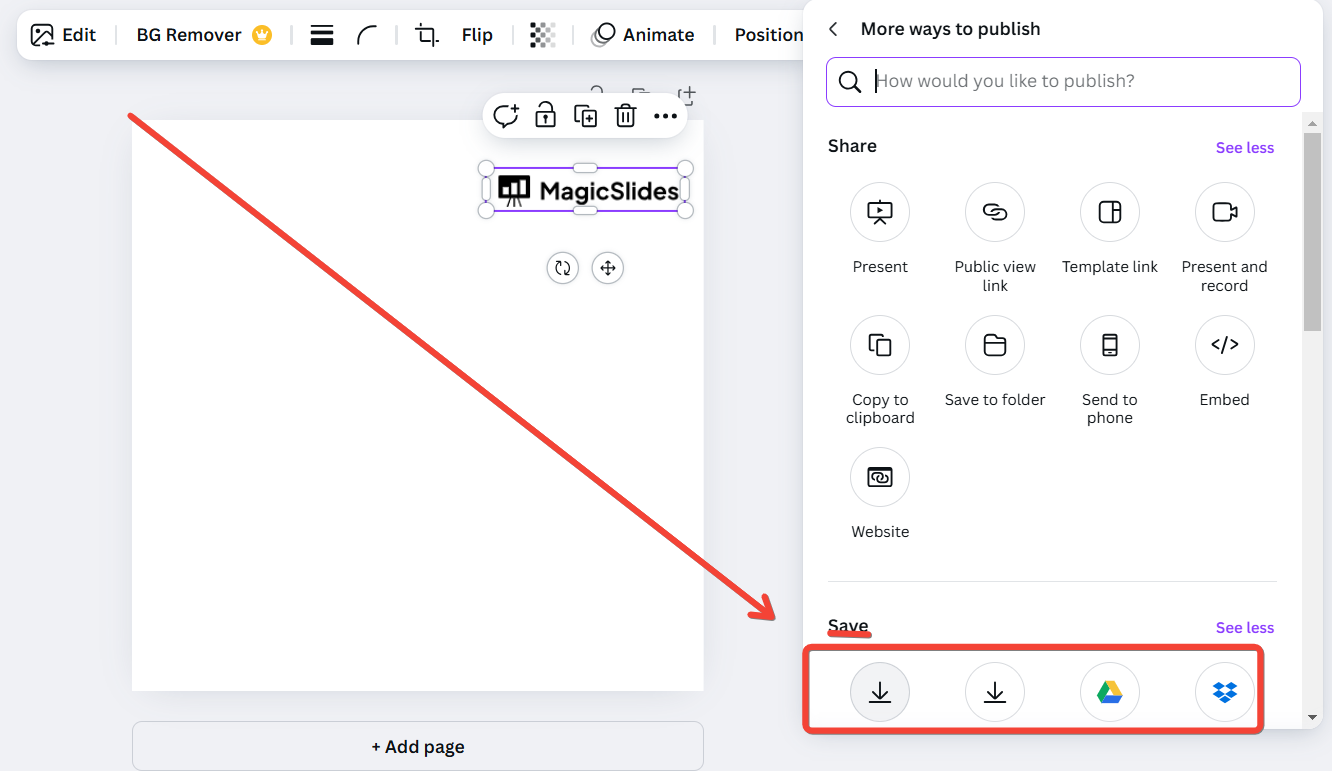Viewport: 1332px width, 771px height.
Task: Select the Present and record option
Action: [1225, 238]
